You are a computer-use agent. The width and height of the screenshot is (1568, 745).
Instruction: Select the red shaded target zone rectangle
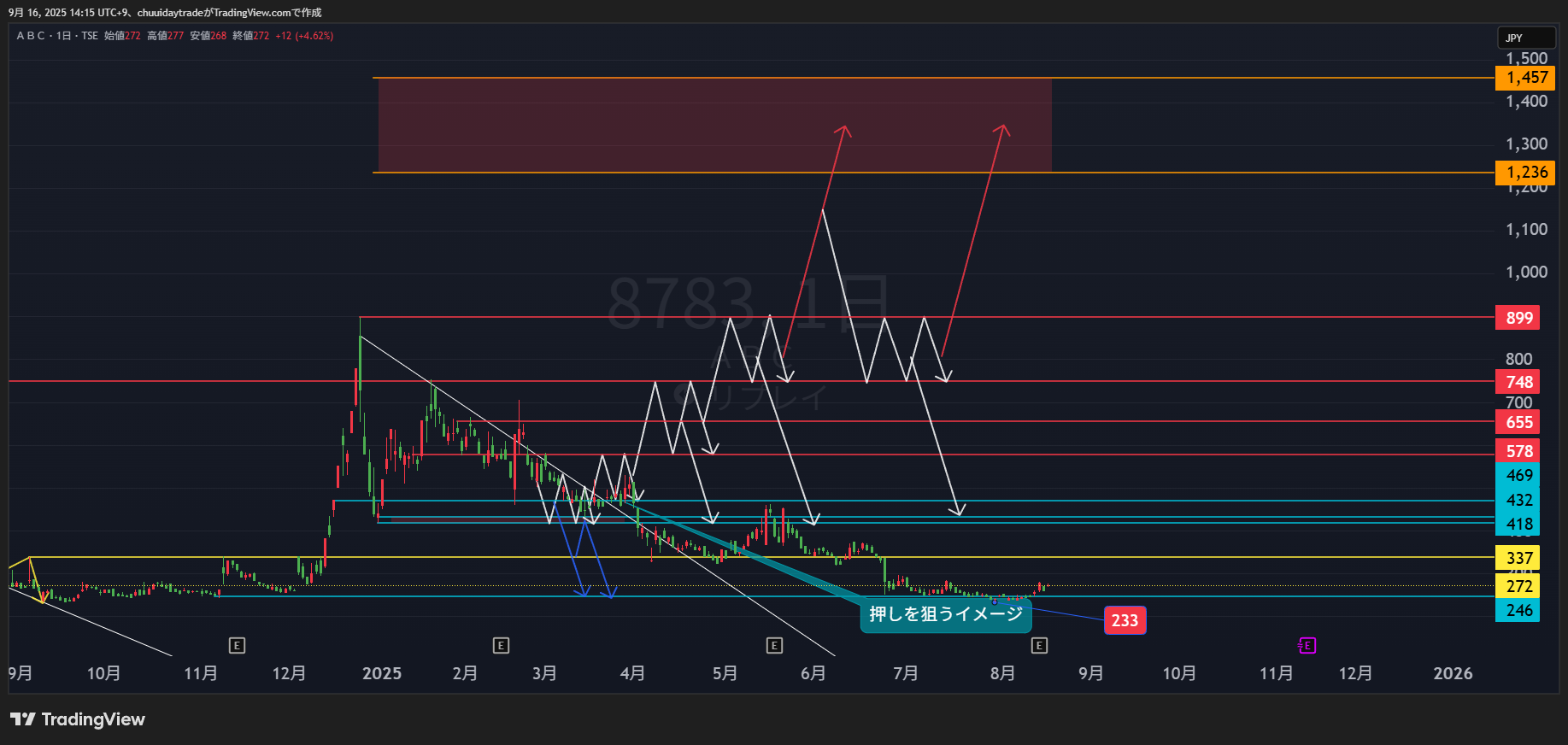(714, 125)
